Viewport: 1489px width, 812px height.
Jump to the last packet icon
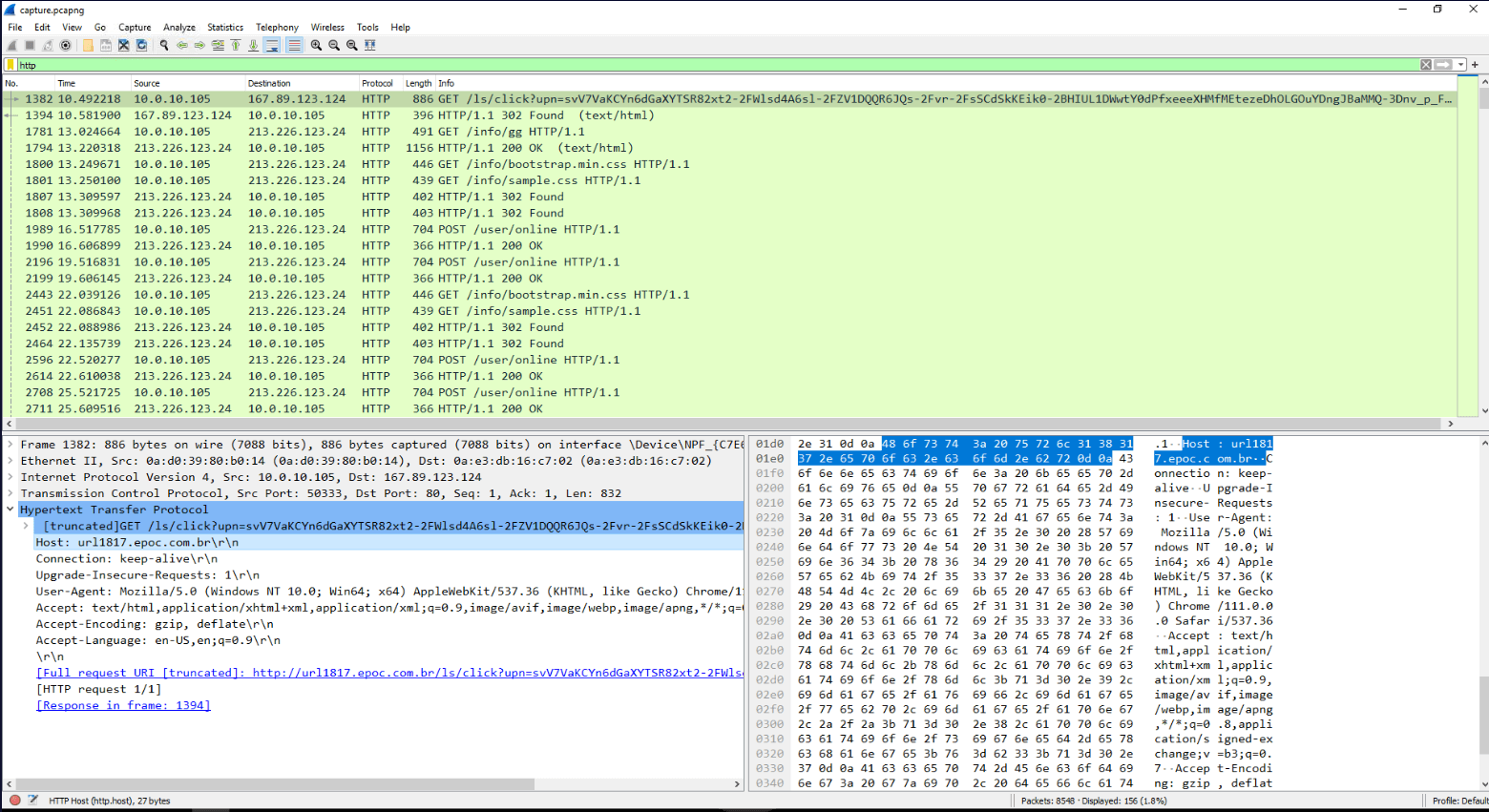pos(254,45)
